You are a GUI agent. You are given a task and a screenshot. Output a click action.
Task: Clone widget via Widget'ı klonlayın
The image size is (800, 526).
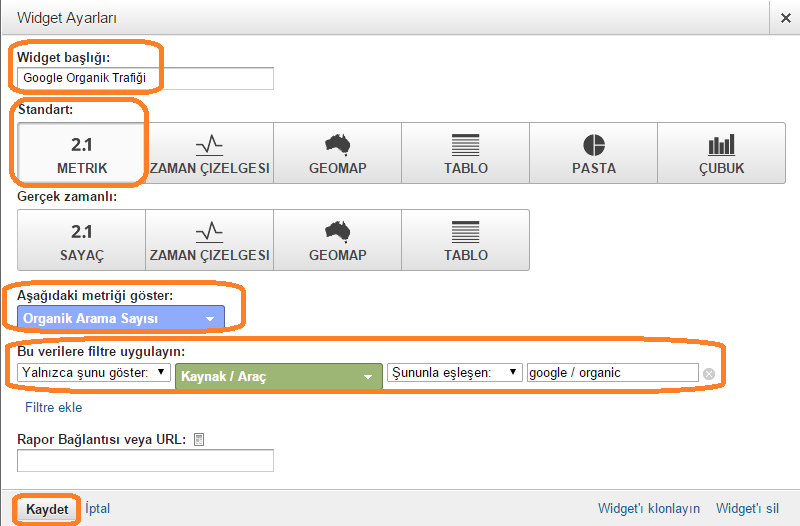tap(648, 509)
